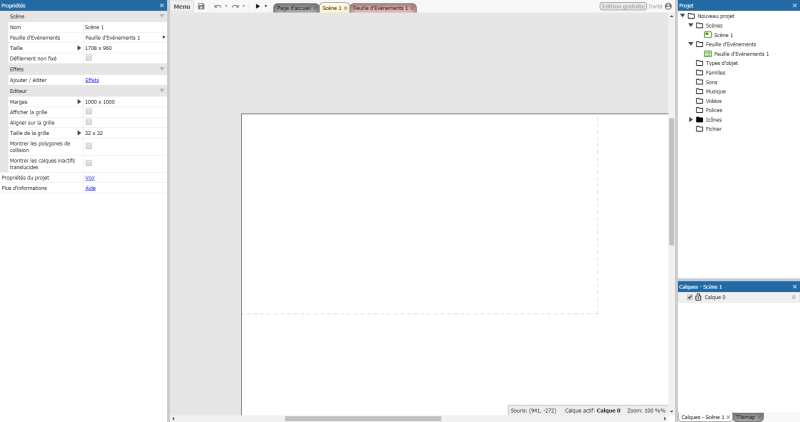This screenshot has width=800, height=422.
Task: Enable the Afficher la grille checkbox
Action: point(88,111)
